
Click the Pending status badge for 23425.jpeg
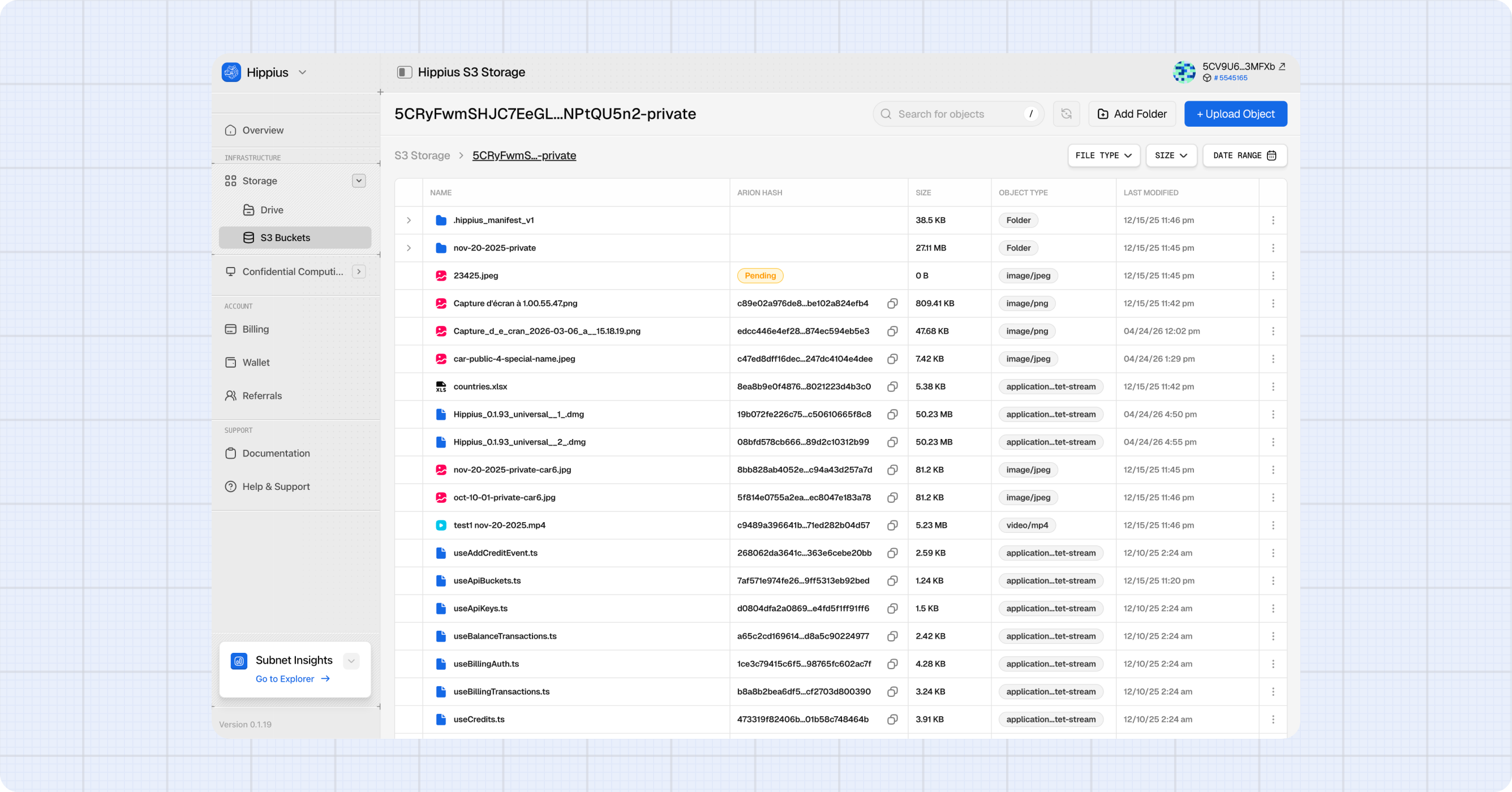click(x=760, y=276)
